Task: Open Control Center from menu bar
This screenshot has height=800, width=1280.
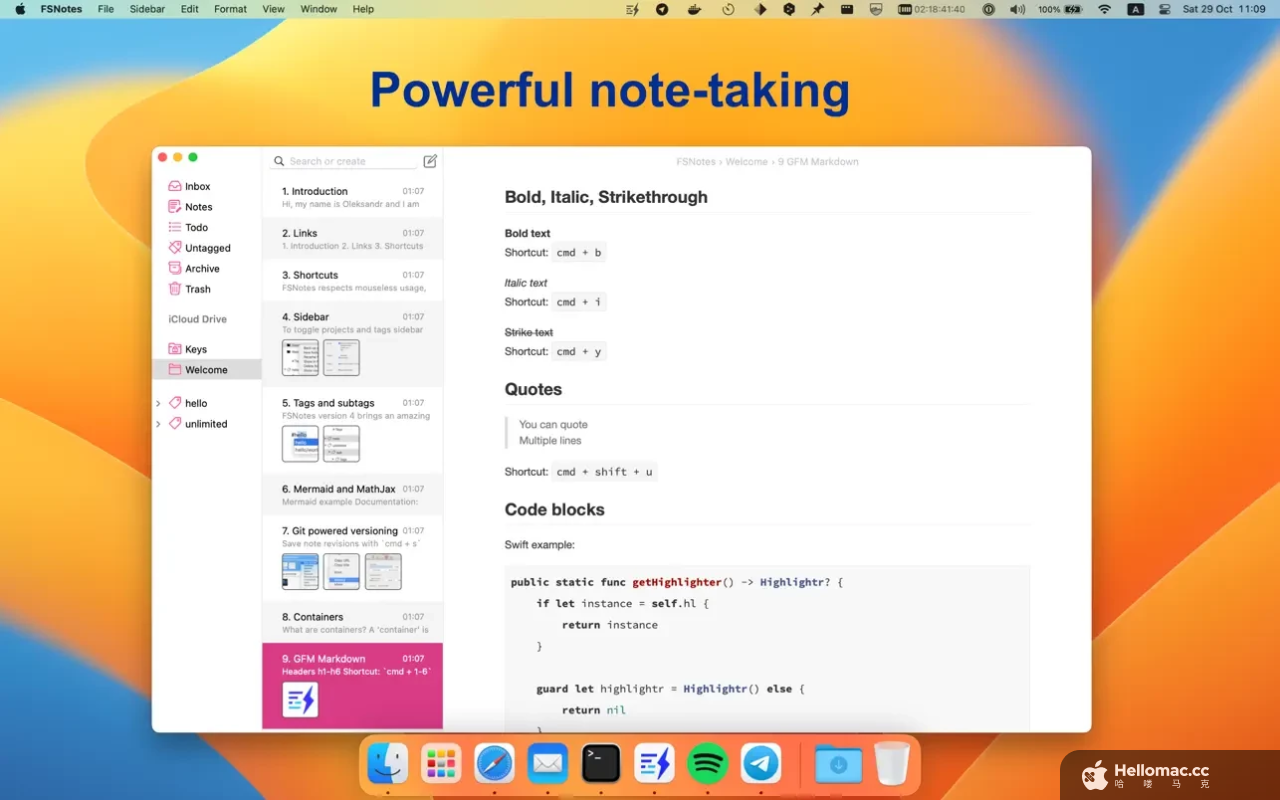Action: (x=1165, y=9)
